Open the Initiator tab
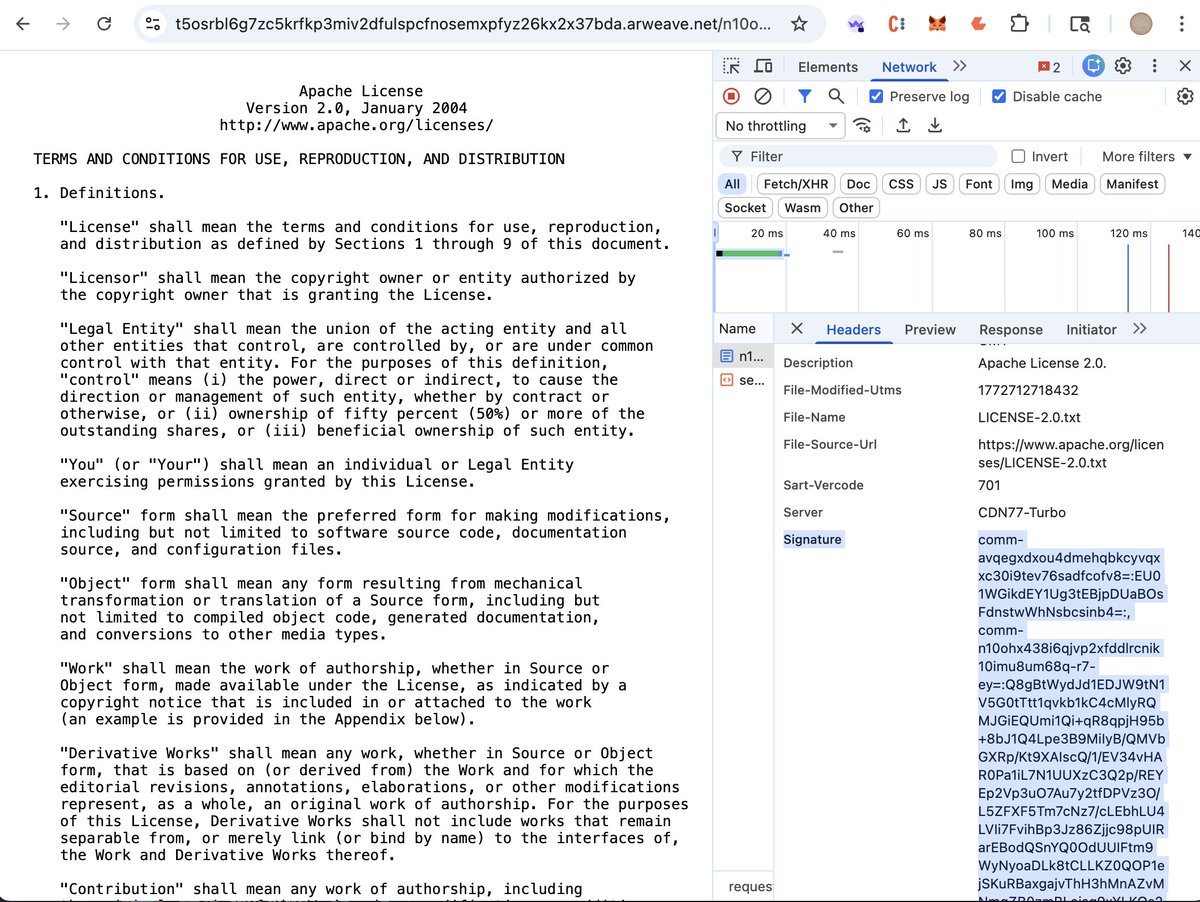Image resolution: width=1200 pixels, height=902 pixels. 1091,329
